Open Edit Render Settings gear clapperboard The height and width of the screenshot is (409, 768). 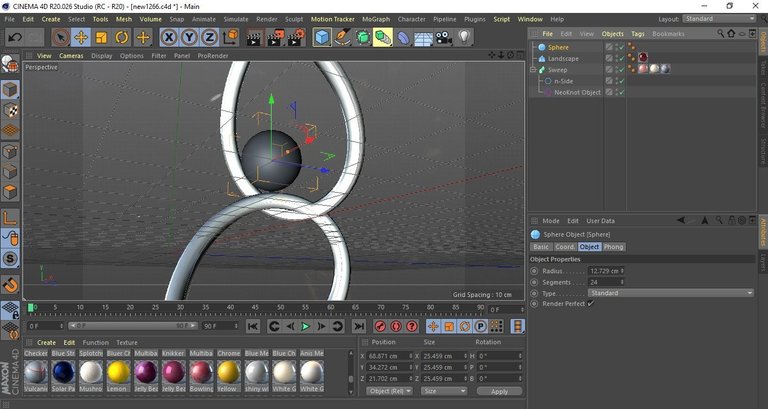coord(296,37)
